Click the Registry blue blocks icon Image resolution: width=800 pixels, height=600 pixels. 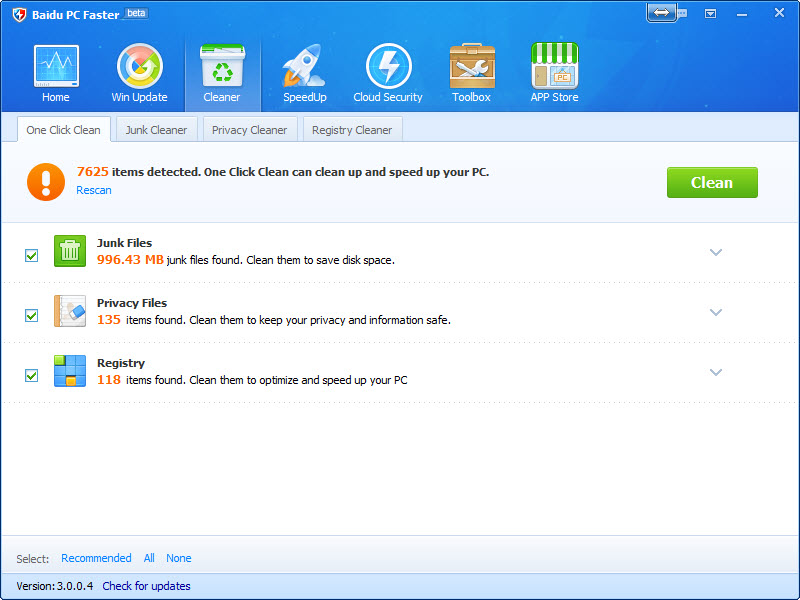(x=70, y=371)
